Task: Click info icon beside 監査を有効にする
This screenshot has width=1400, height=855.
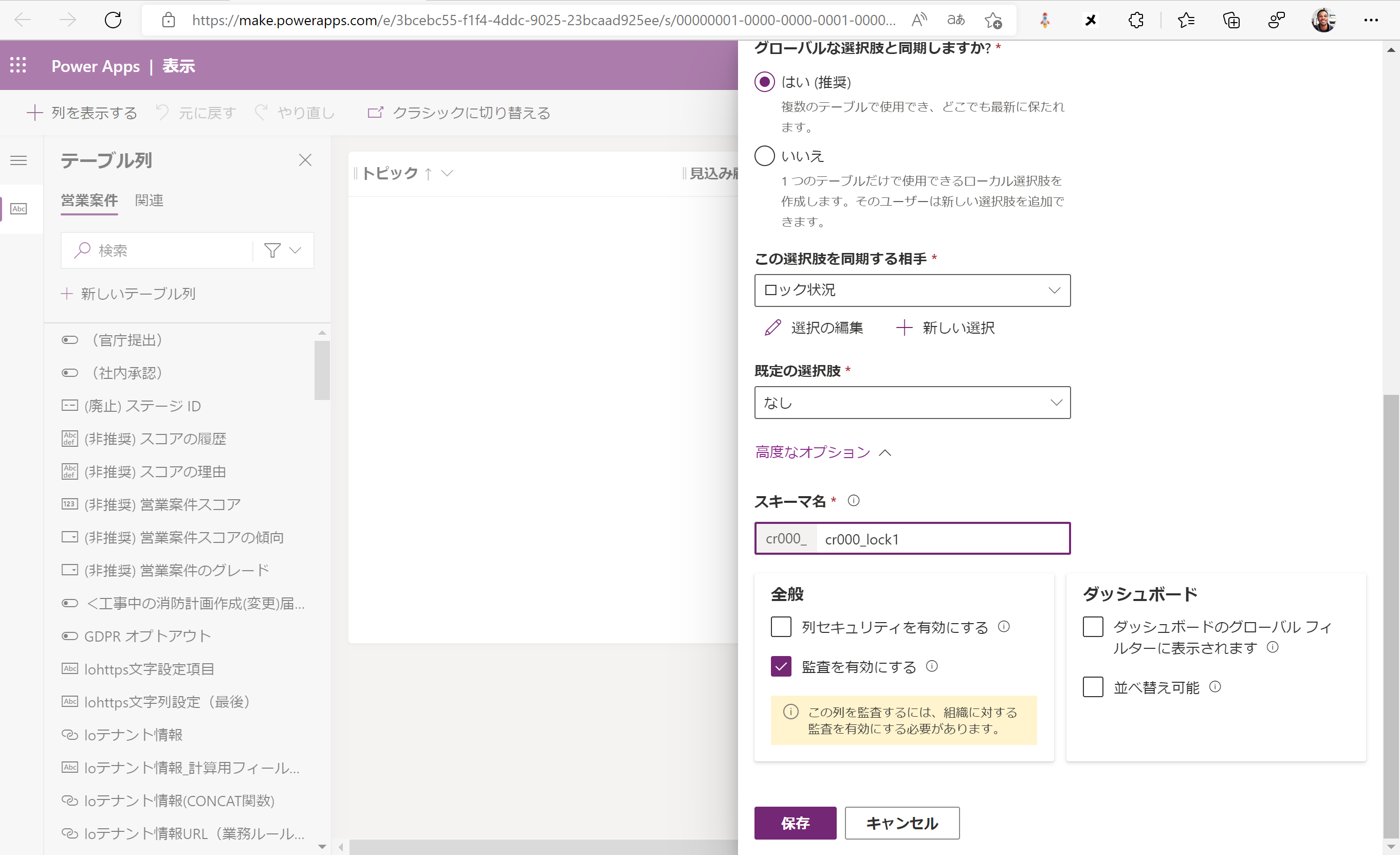Action: coord(932,666)
